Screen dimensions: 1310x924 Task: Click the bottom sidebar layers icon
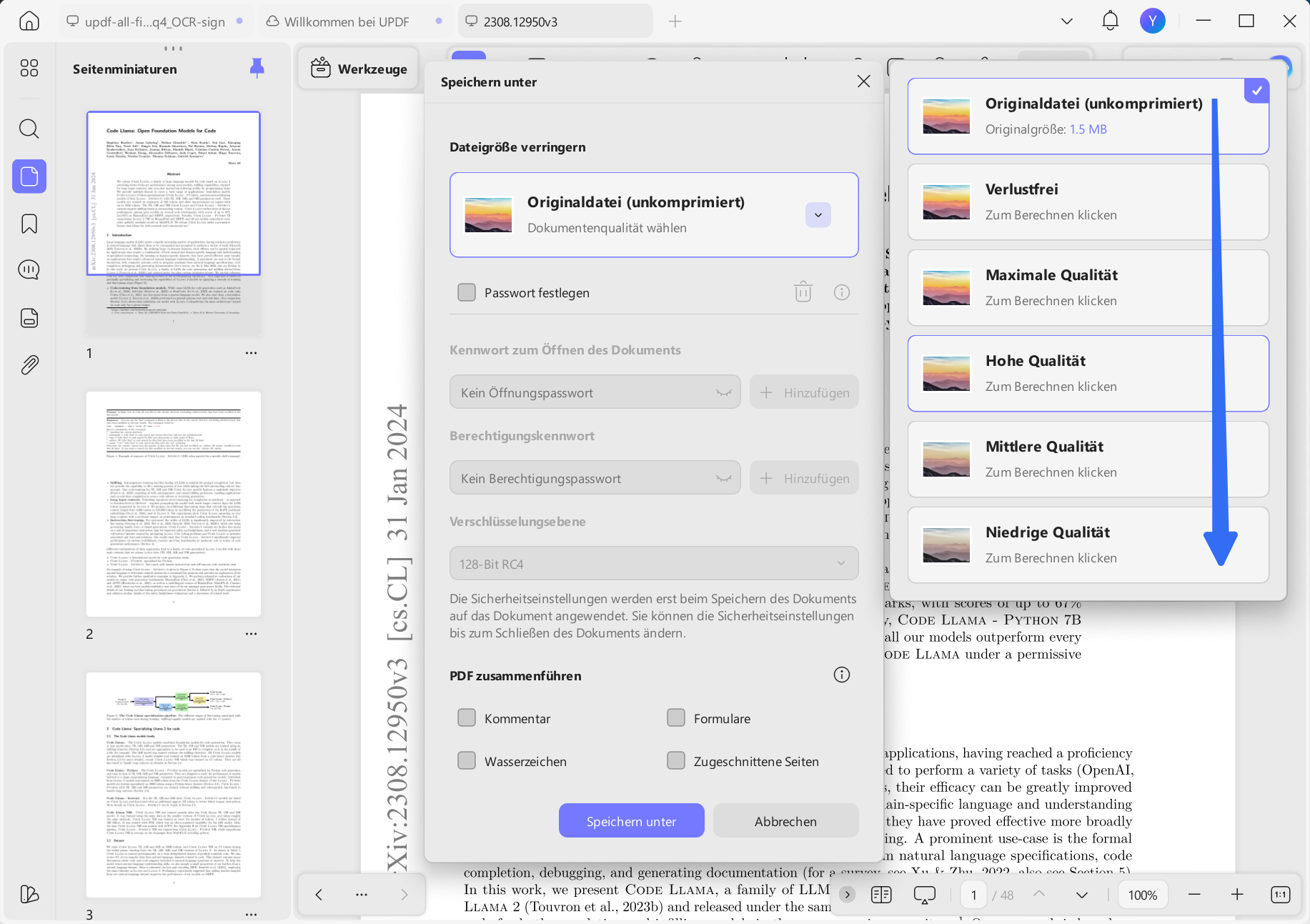point(29,894)
